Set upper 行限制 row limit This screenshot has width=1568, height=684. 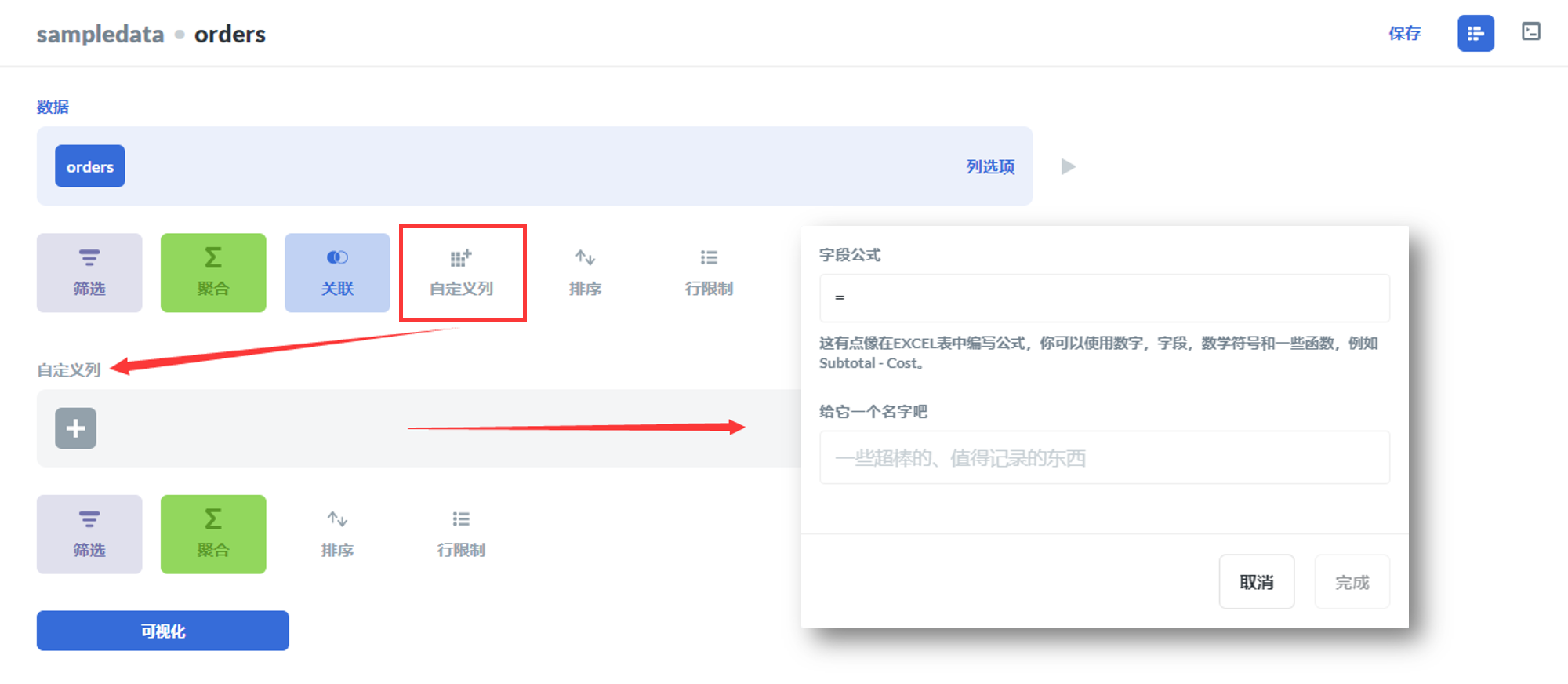click(x=709, y=272)
